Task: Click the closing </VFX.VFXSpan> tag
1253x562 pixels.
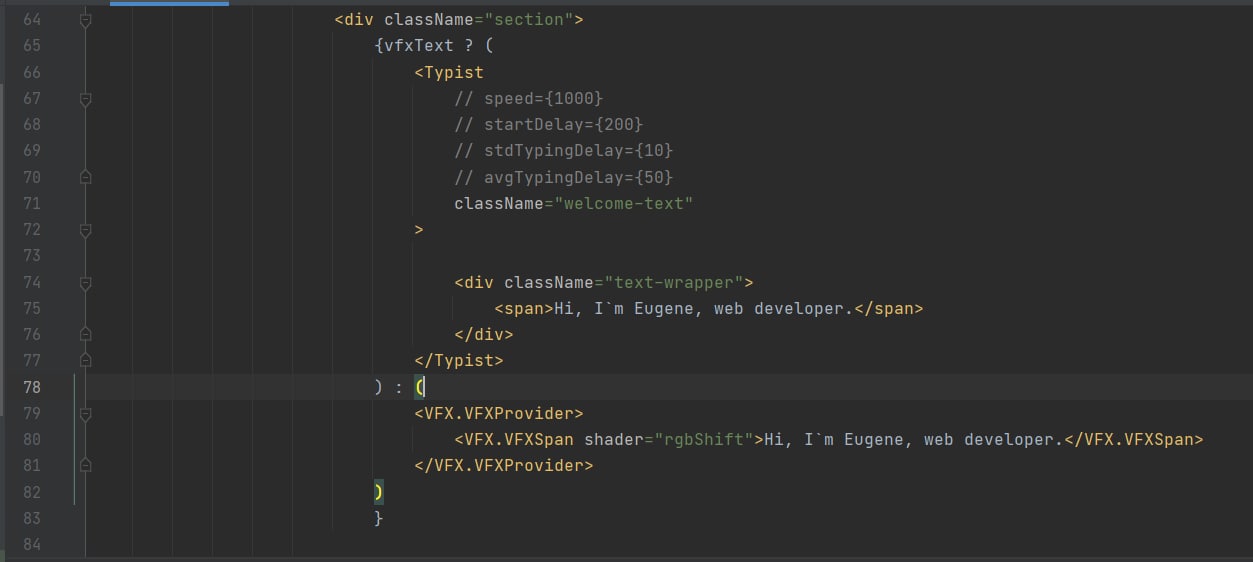Action: [1133, 439]
